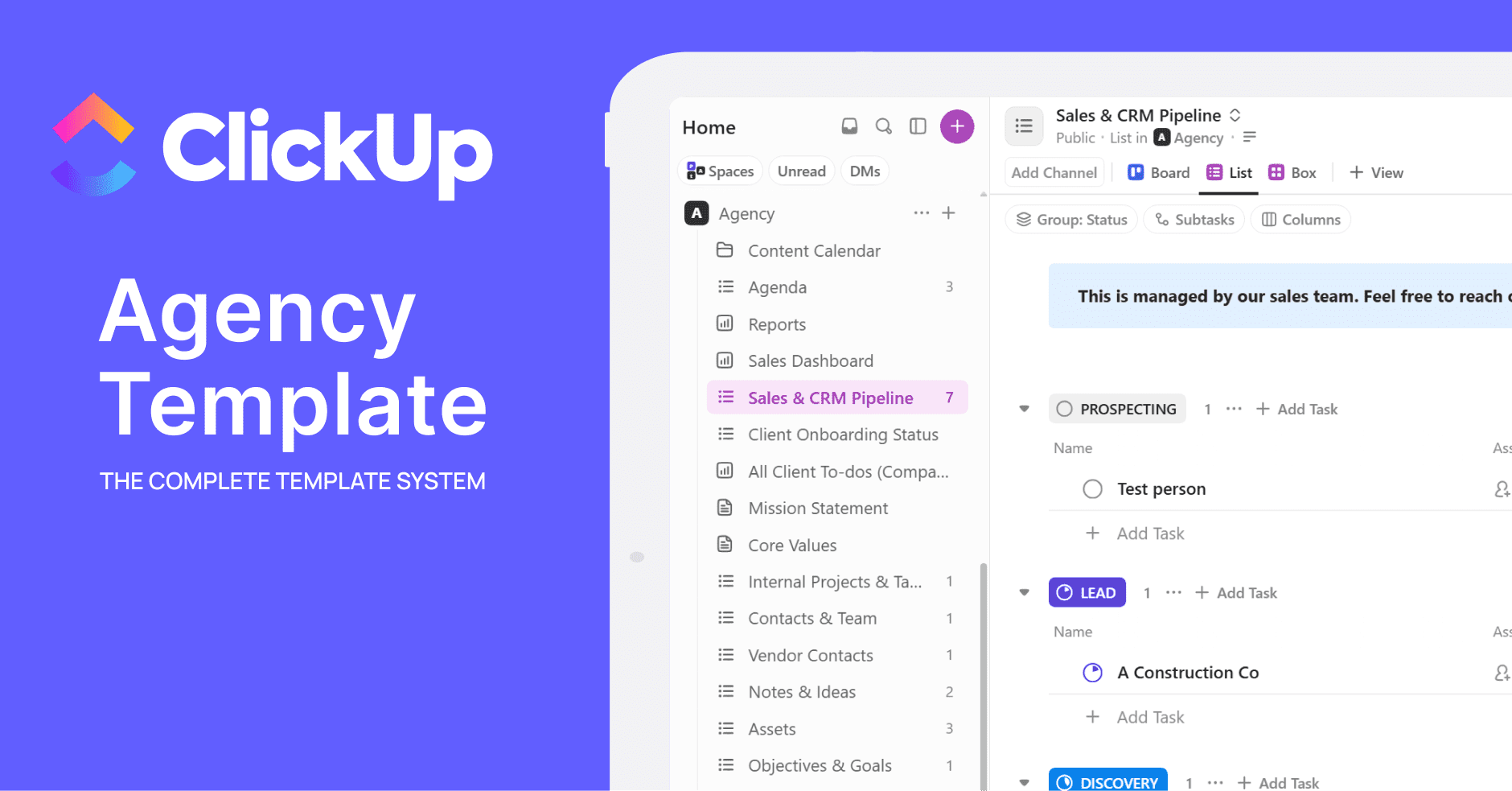The width and height of the screenshot is (1512, 791).
Task: Click the Add Channel button
Action: [1054, 173]
